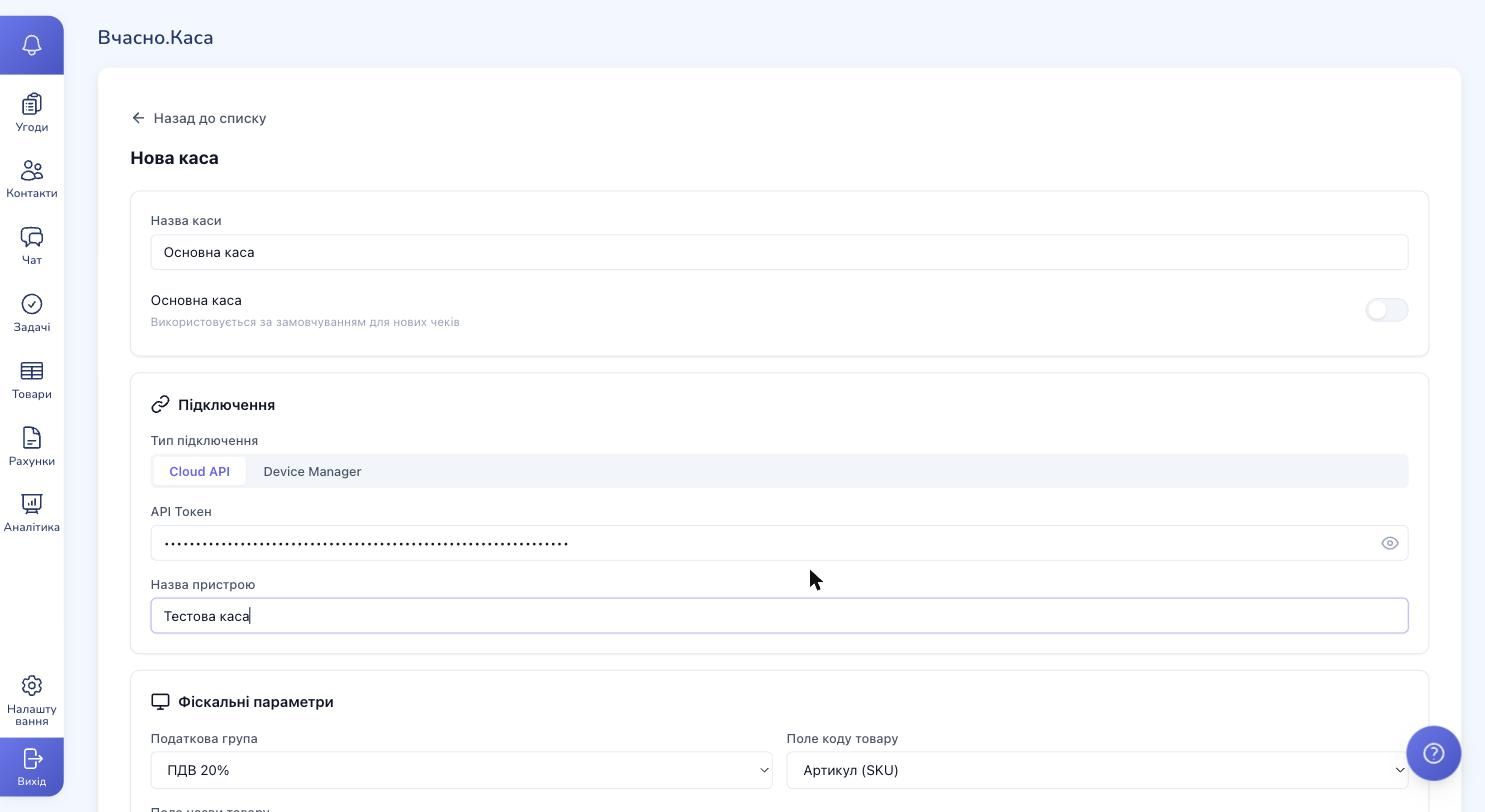Show API token with eye icon
The image size is (1485, 812).
pos(1390,543)
